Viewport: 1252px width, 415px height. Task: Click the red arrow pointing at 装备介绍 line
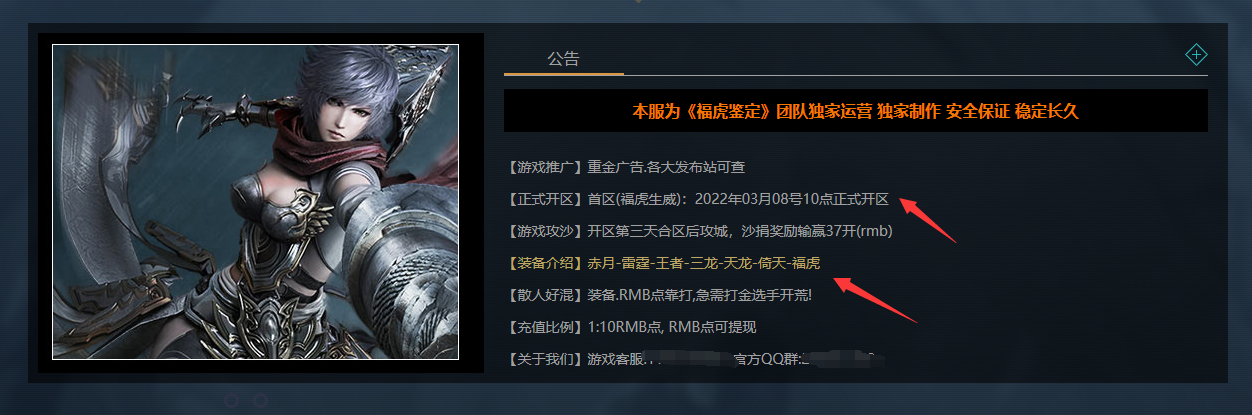coord(876,298)
